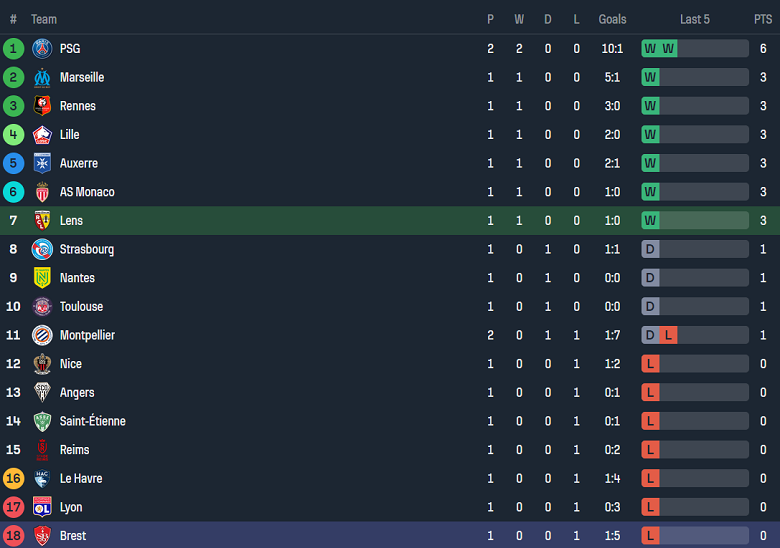
Task: Select the Nantes yellow crest icon
Action: (x=42, y=278)
